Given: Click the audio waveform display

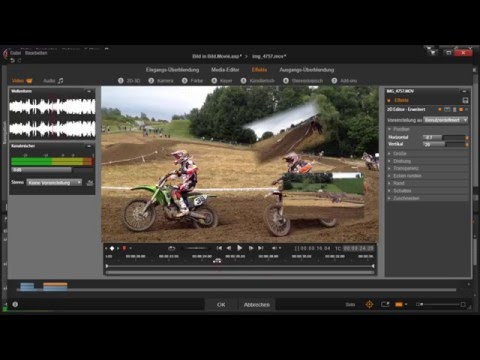Looking at the screenshot, I should [x=52, y=118].
